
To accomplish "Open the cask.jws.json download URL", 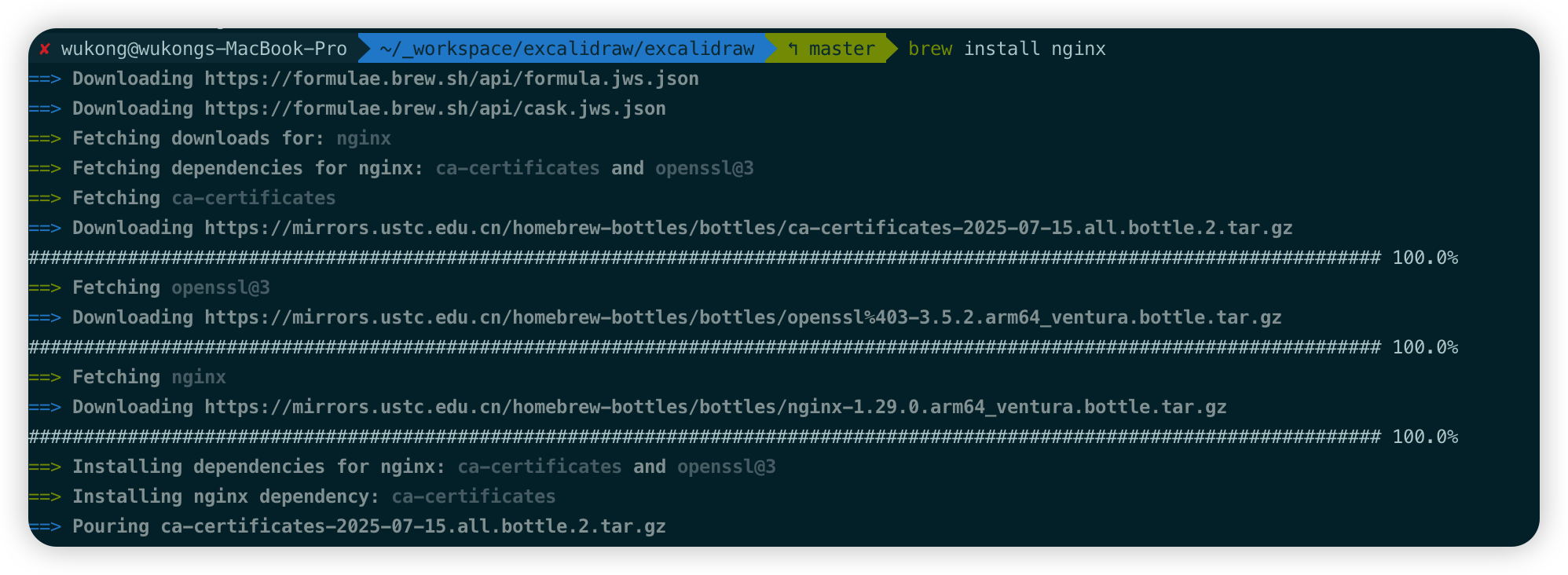I will [435, 108].
